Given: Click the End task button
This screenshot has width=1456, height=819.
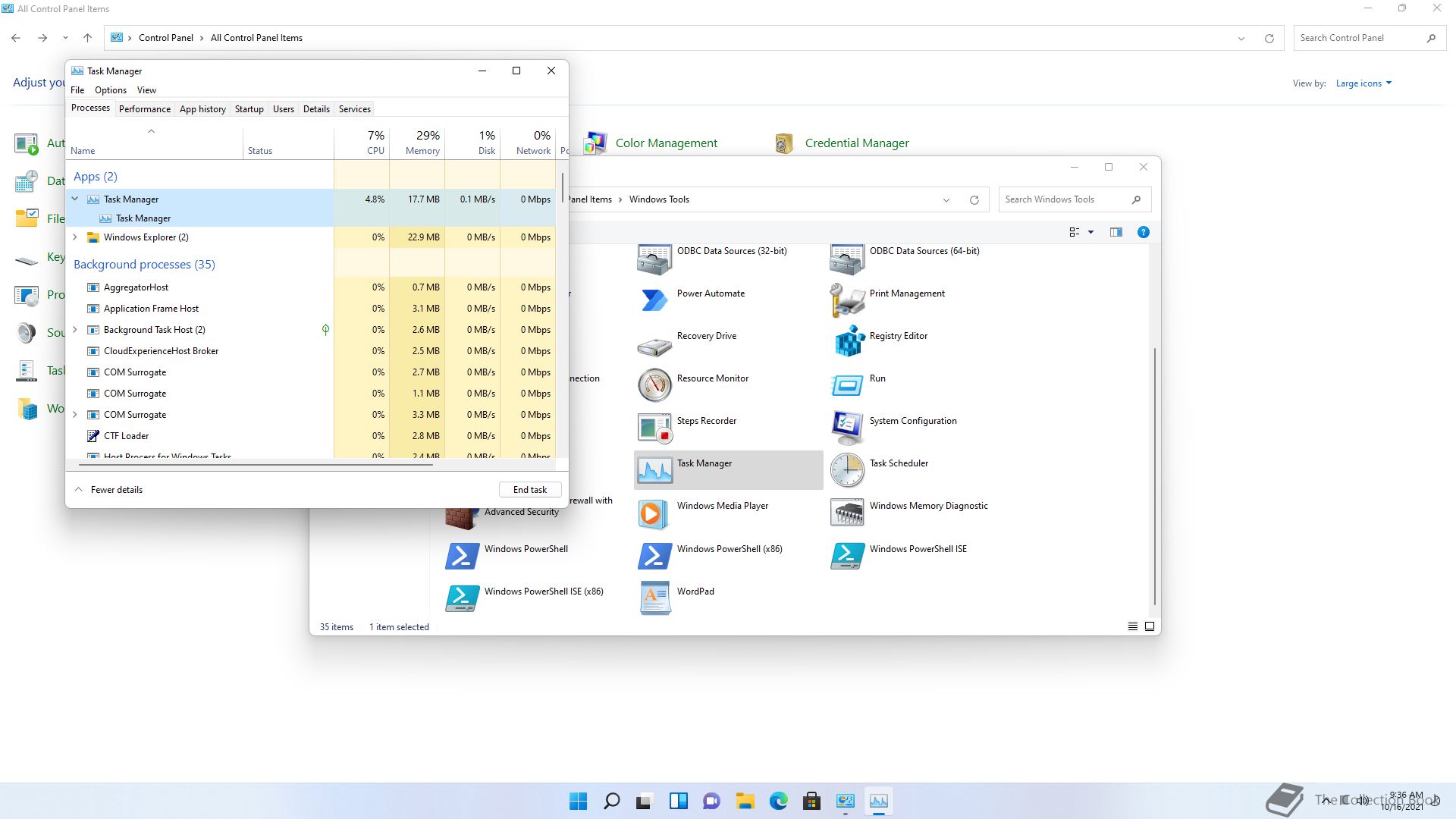Looking at the screenshot, I should click(530, 490).
